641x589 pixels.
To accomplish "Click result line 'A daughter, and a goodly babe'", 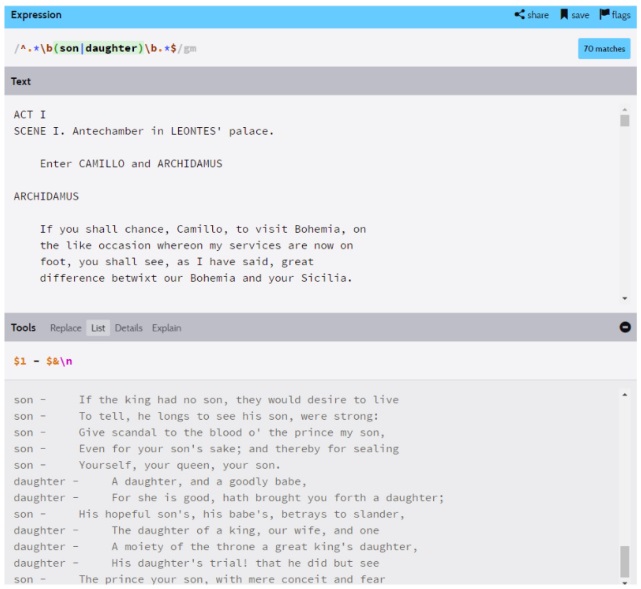I will 208,481.
